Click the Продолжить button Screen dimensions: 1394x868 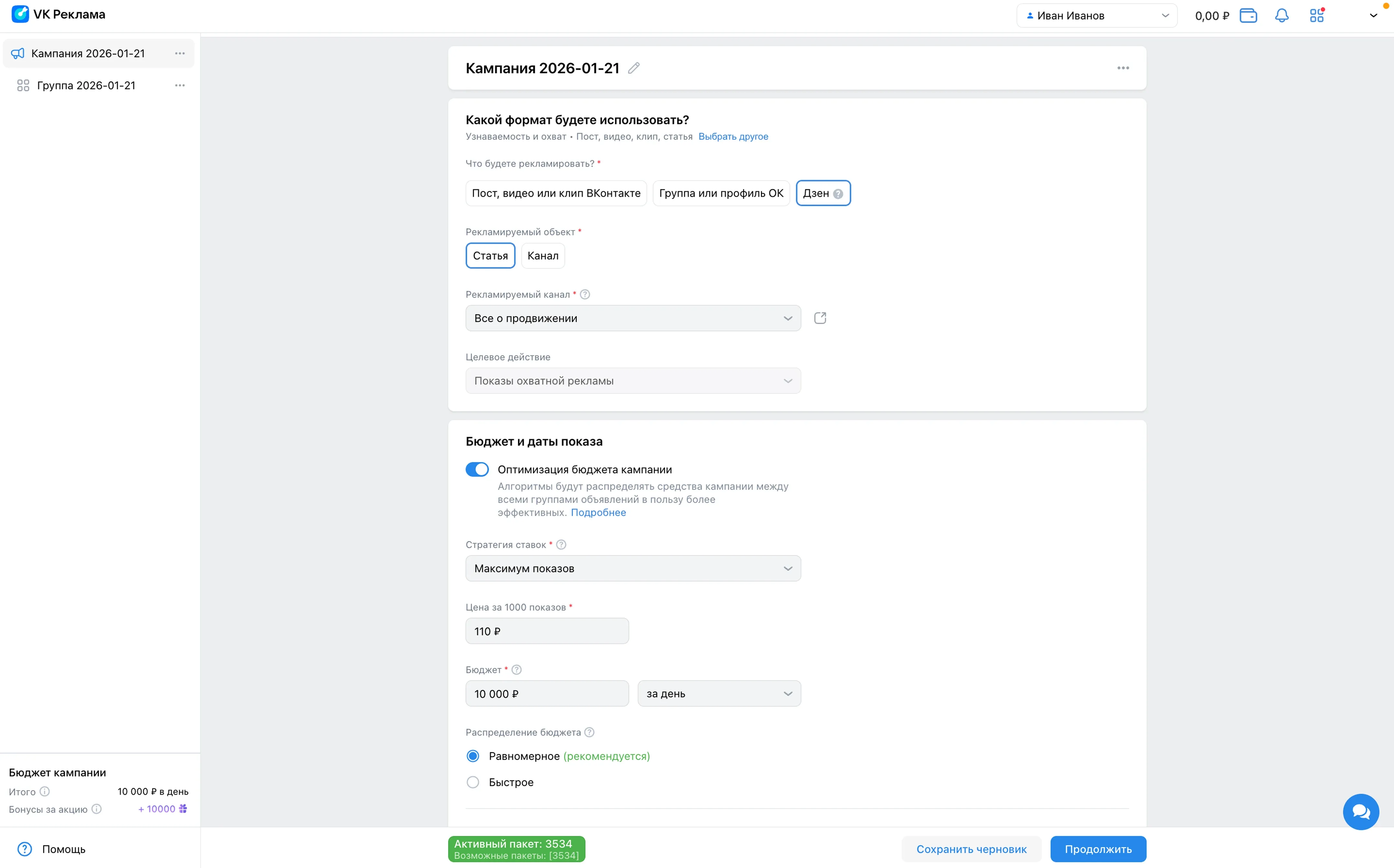1098,849
